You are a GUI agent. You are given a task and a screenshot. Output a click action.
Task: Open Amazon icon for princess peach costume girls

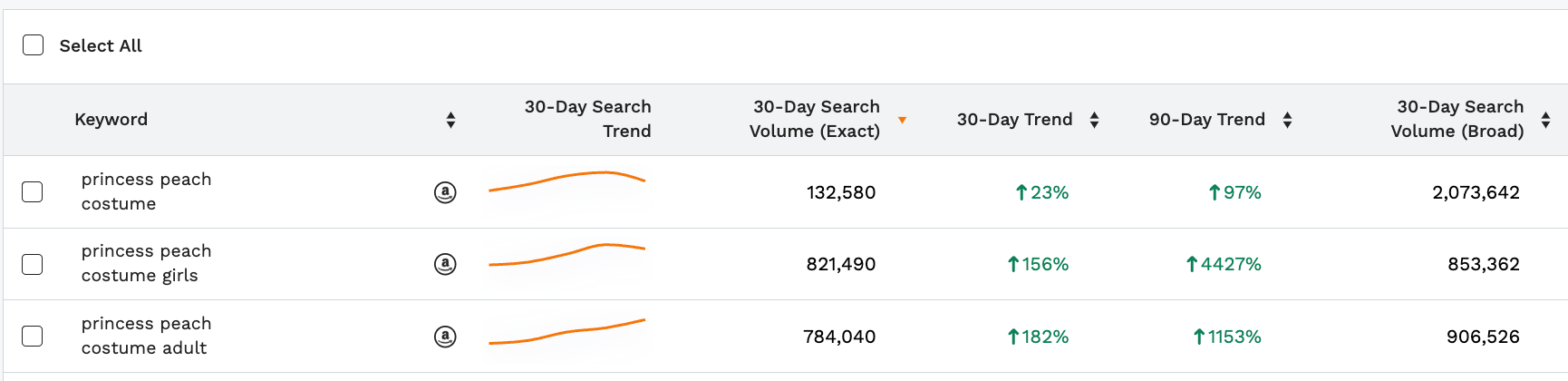click(445, 264)
